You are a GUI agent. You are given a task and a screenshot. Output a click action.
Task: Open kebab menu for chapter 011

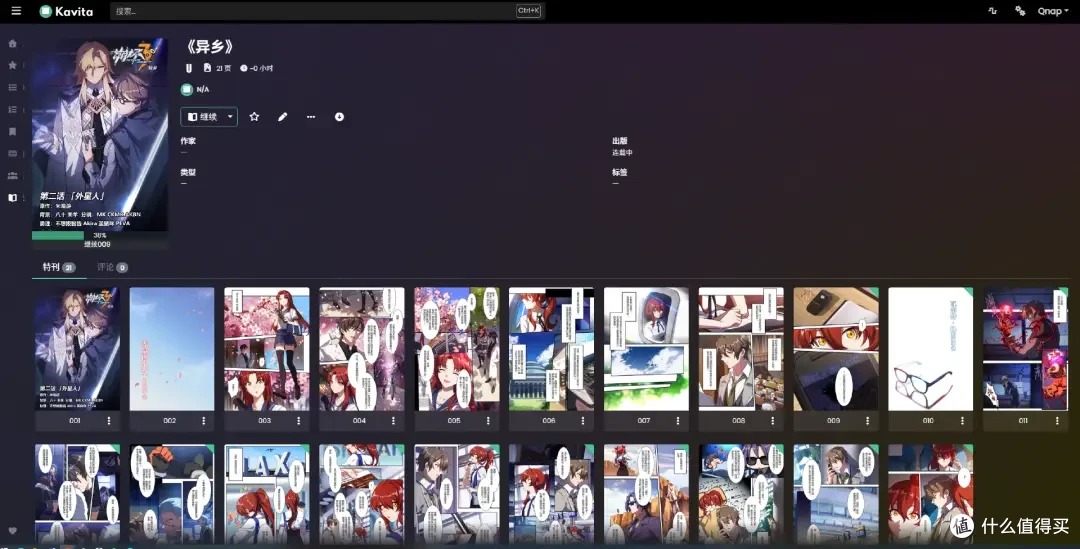click(x=1057, y=420)
